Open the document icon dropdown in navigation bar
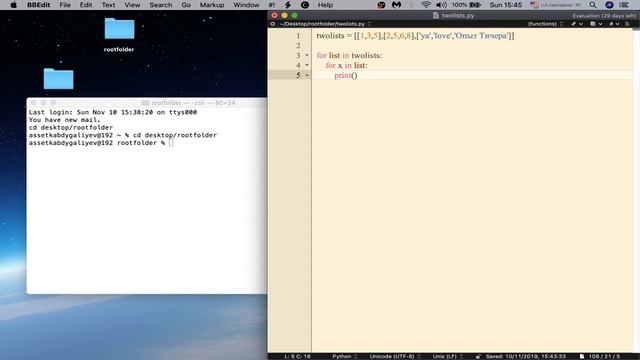Viewport: 640px width, 360px height. click(x=596, y=24)
